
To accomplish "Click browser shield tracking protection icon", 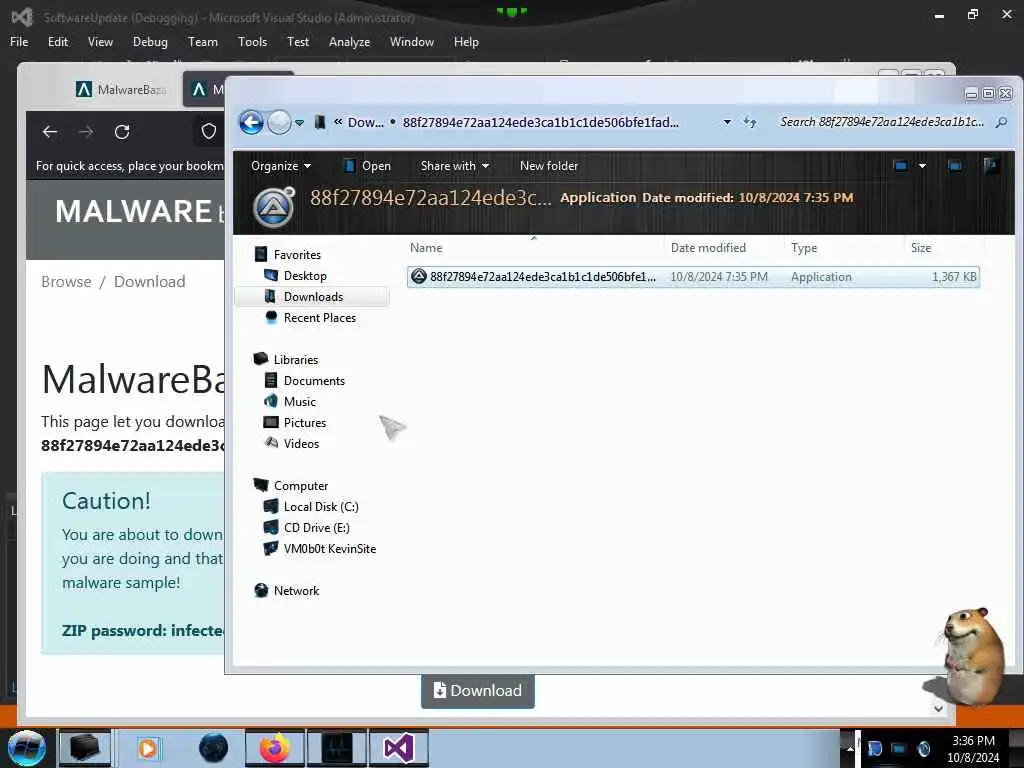I will click(208, 132).
